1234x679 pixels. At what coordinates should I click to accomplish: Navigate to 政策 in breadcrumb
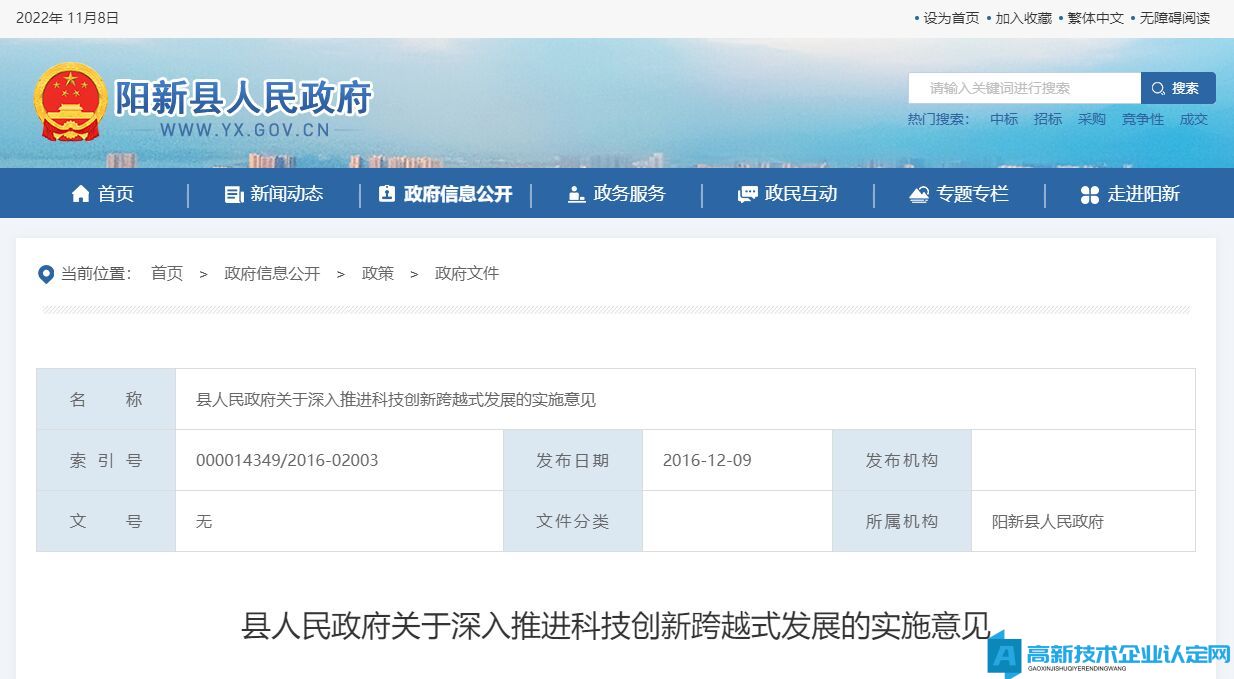pos(378,273)
